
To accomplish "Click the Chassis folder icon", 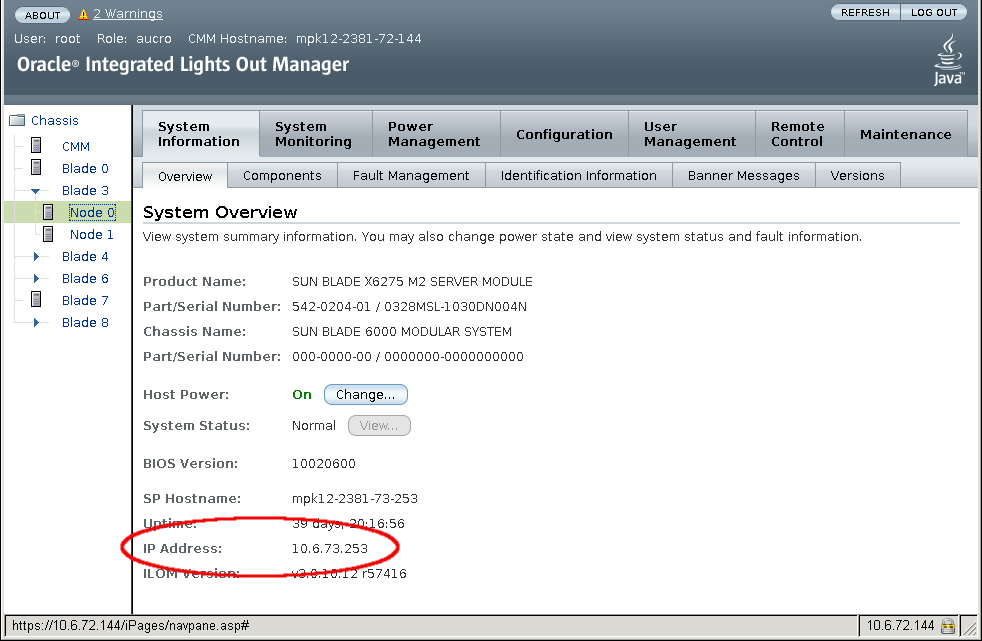I will pyautogui.click(x=16, y=120).
